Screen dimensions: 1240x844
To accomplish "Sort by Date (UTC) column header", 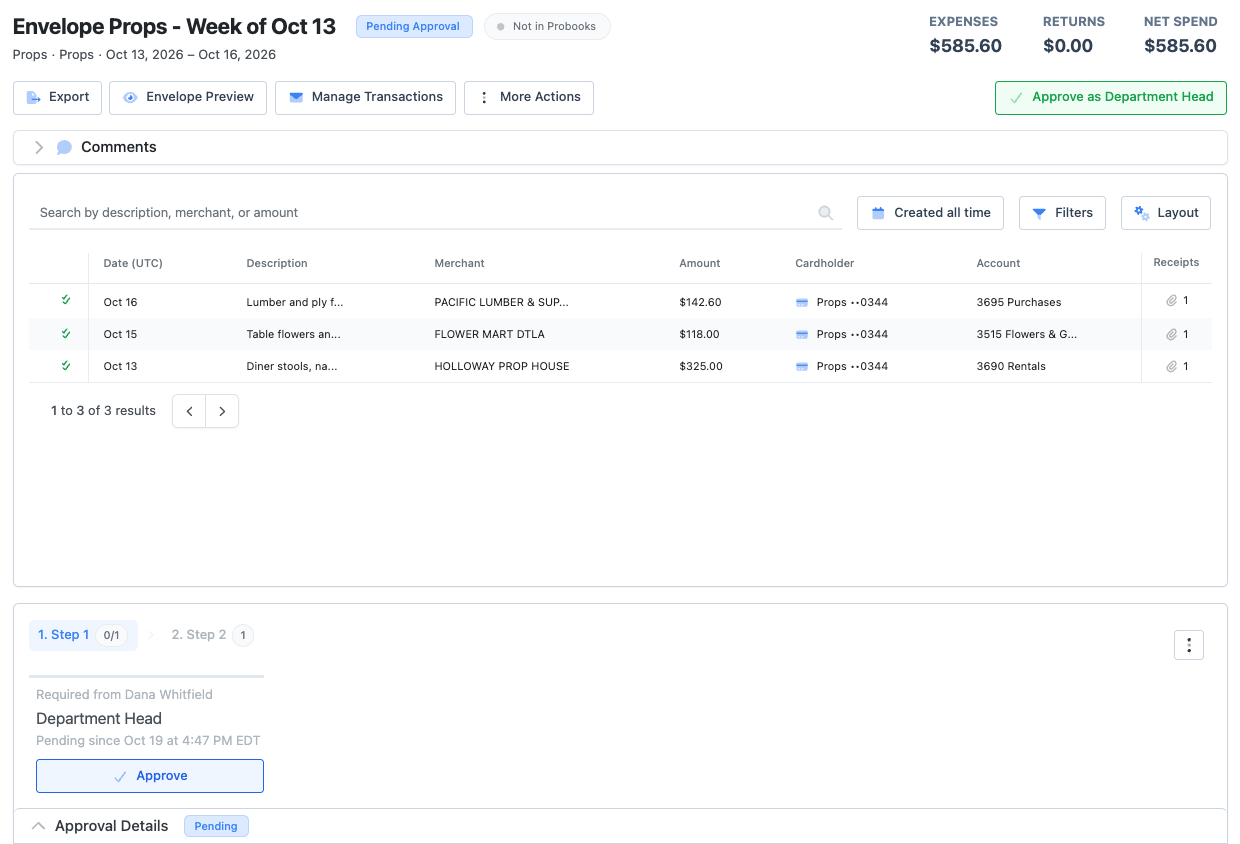I will click(x=133, y=264).
